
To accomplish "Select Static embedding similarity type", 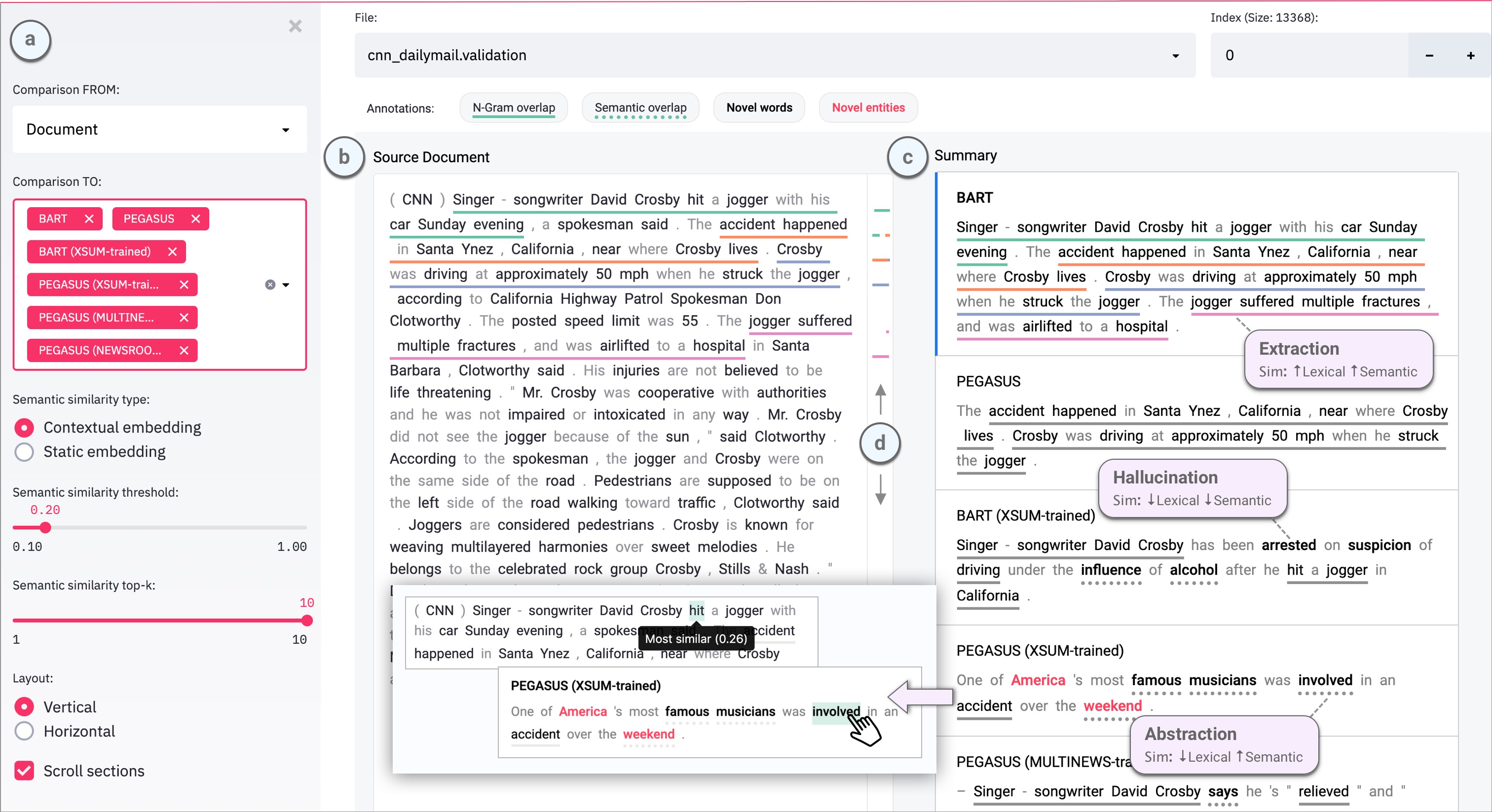I will pos(24,452).
